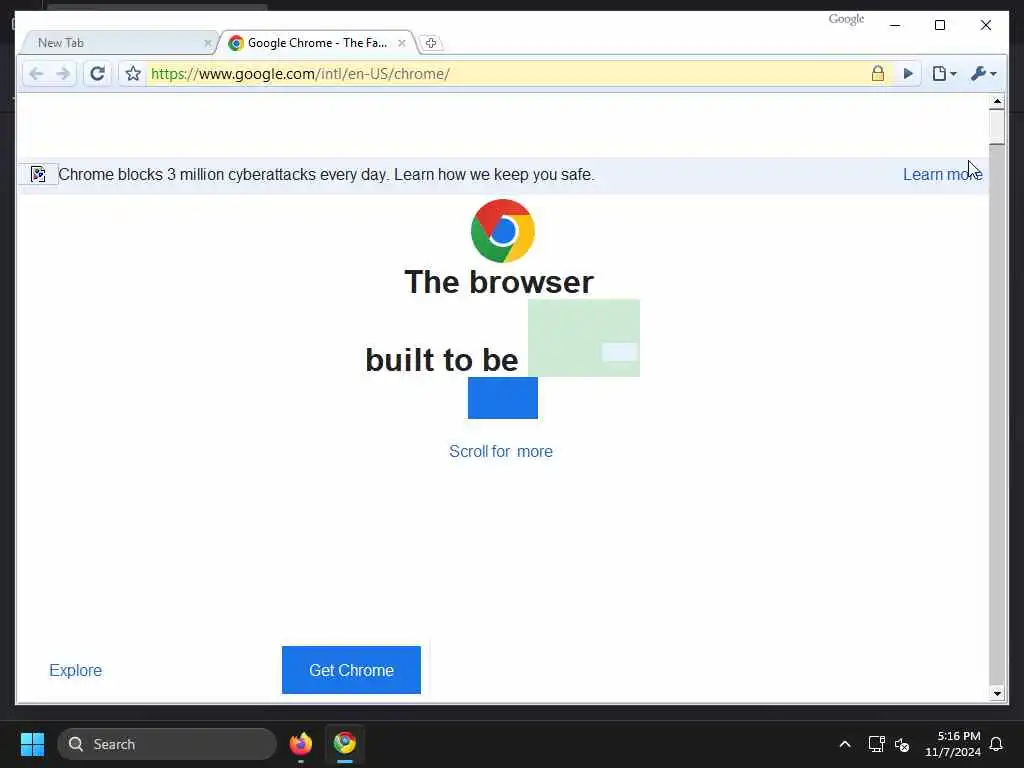1024x768 pixels.
Task: Open the page menu dropdown
Action: pos(944,74)
